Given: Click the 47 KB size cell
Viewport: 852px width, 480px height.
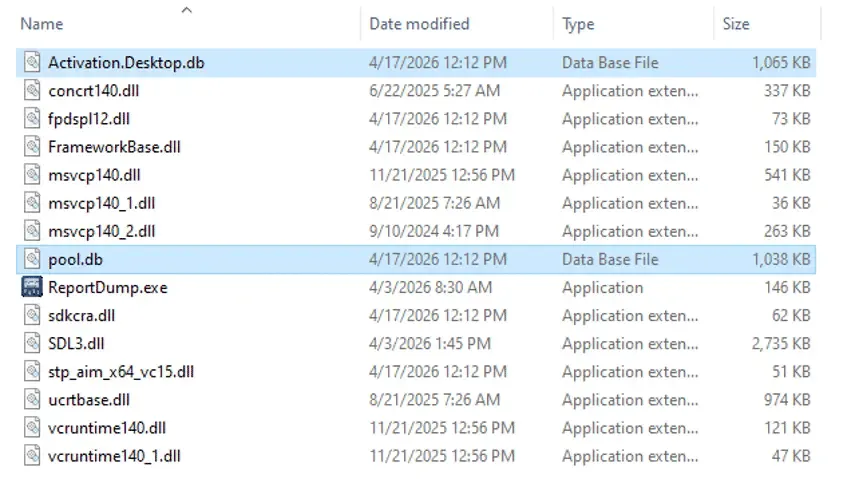Looking at the screenshot, I should point(791,456).
